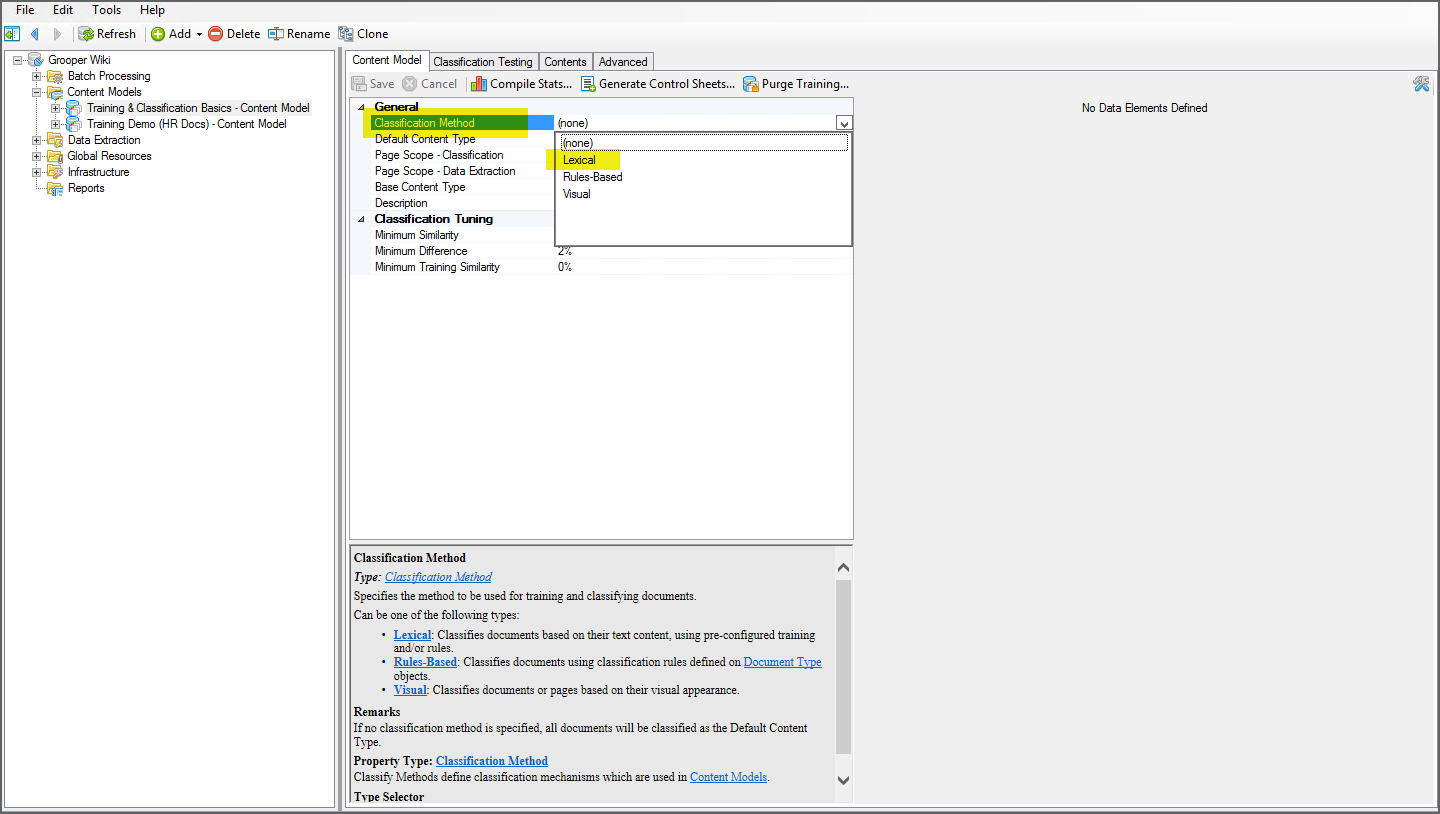The width and height of the screenshot is (1440, 814).
Task: Open the Tools menu
Action: click(x=106, y=10)
